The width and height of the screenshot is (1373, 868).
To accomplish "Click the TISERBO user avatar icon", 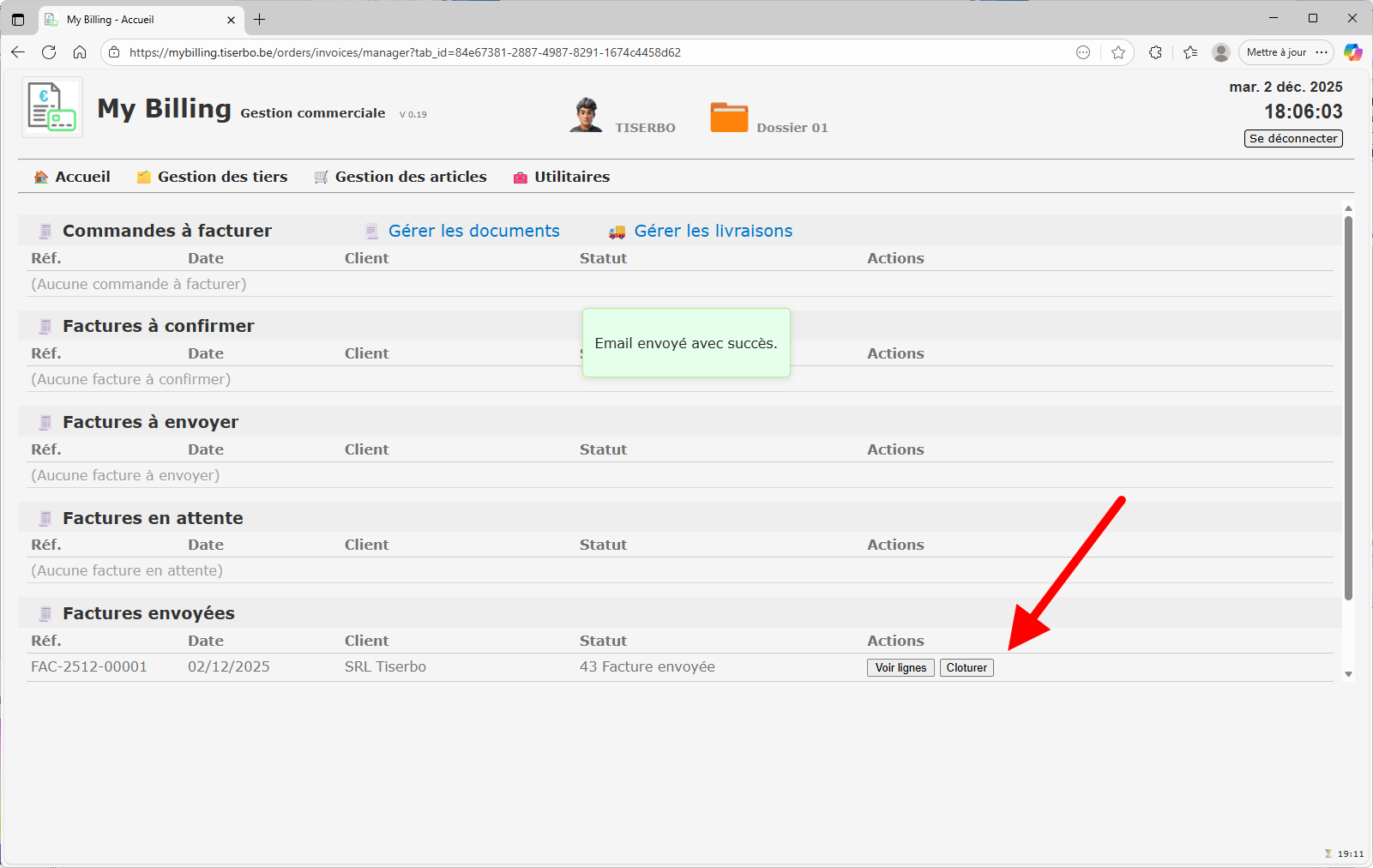I will pyautogui.click(x=586, y=115).
